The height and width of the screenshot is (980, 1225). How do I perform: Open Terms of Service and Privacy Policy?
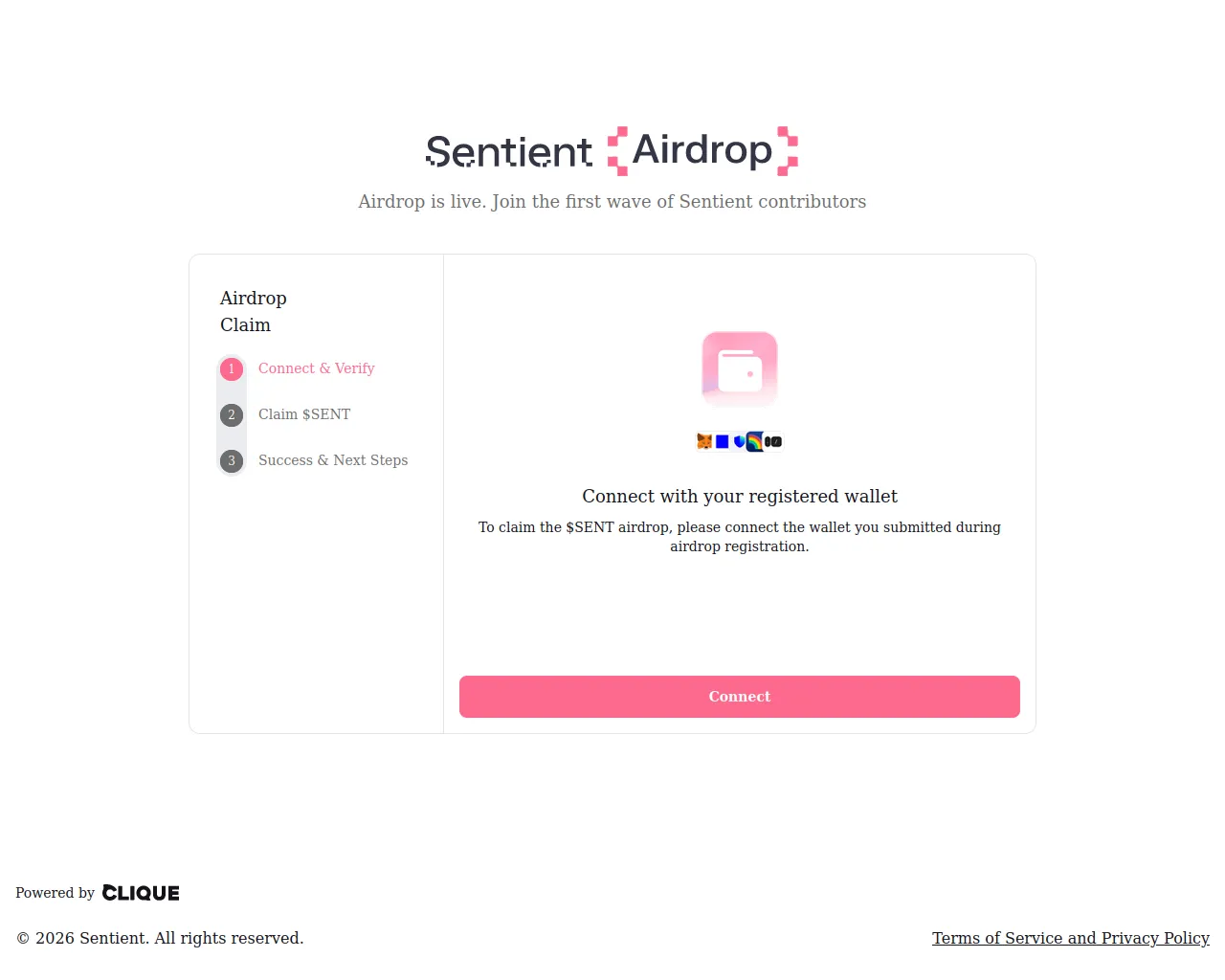[1070, 938]
